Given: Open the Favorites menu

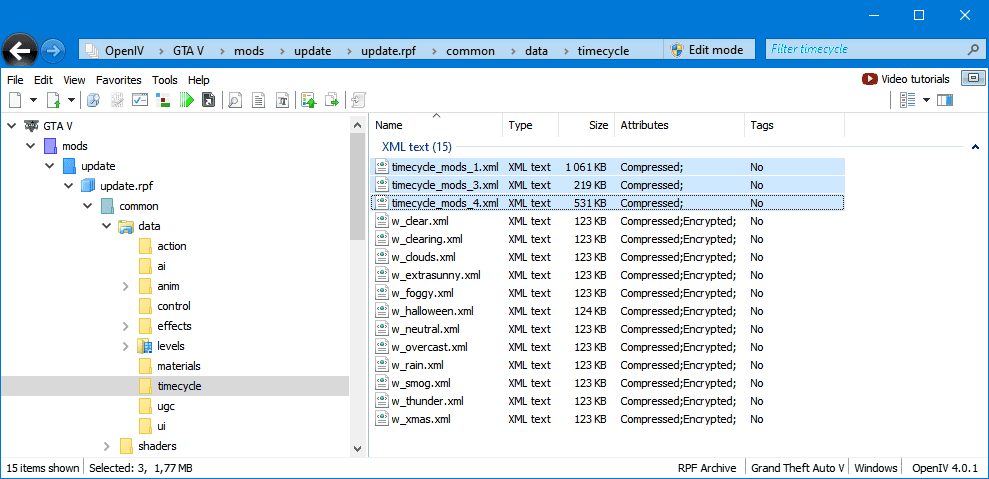Looking at the screenshot, I should 119,80.
